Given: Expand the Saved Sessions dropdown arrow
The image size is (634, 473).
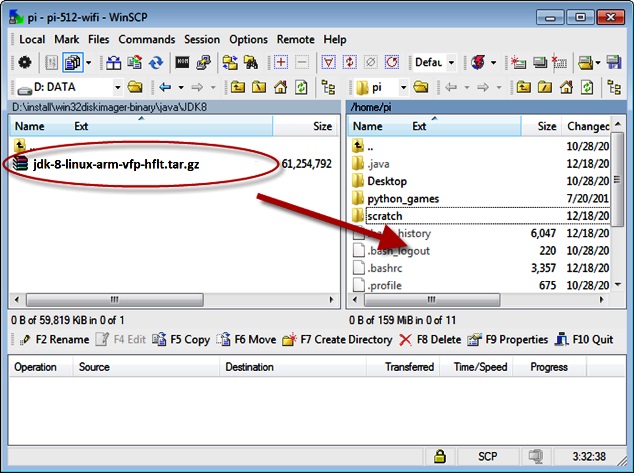Looking at the screenshot, I should click(x=598, y=63).
